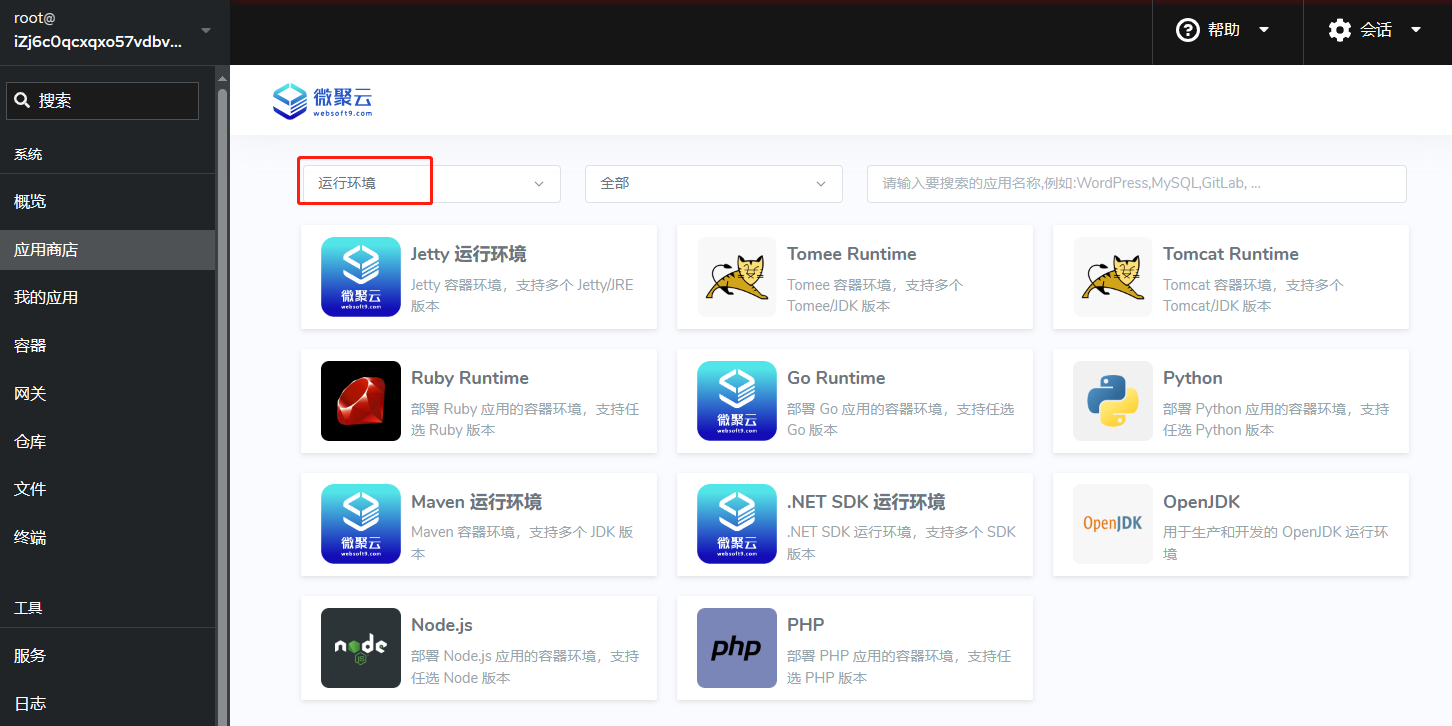Open the Maven 运行环境 title link
Screen dimensions: 1452x726
coord(476,502)
